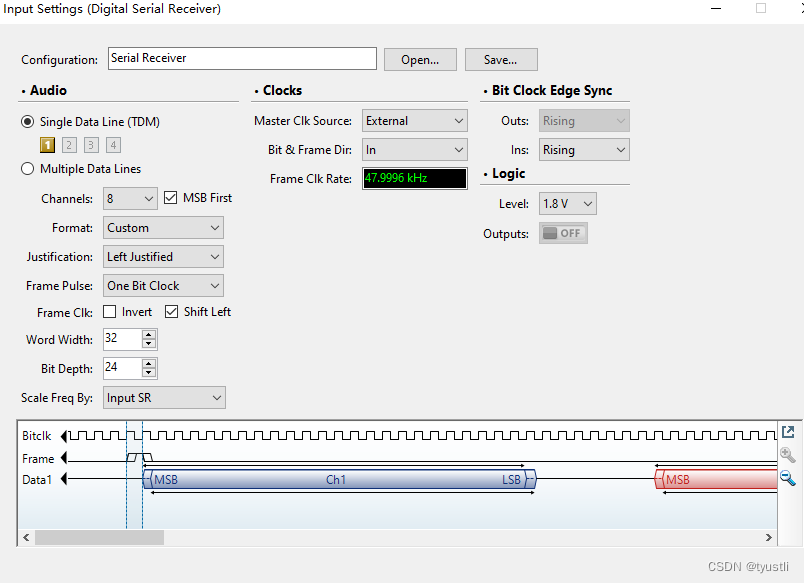Screen dimensions: 804x583
Task: Enable the MSB First checkbox
Action: pyautogui.click(x=170, y=197)
